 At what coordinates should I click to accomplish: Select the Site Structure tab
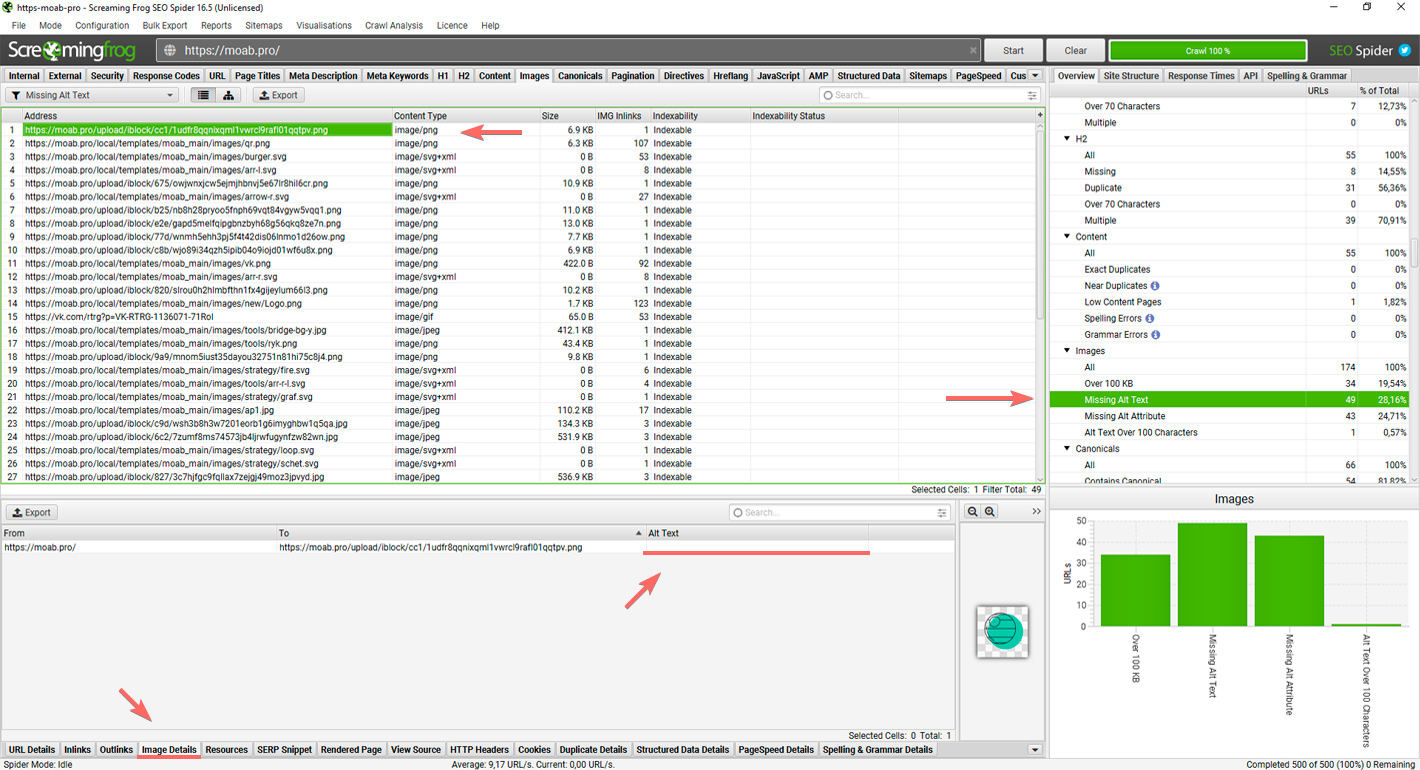(1131, 76)
